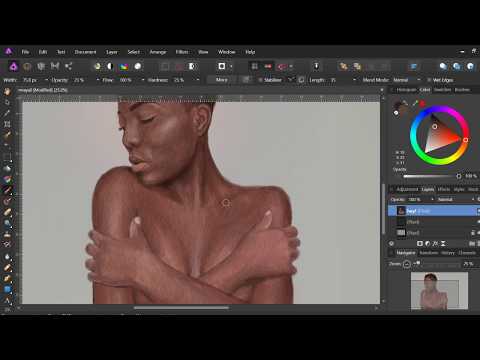
Task: Open the Blend Mode Normal dropdown
Action: 406,80
